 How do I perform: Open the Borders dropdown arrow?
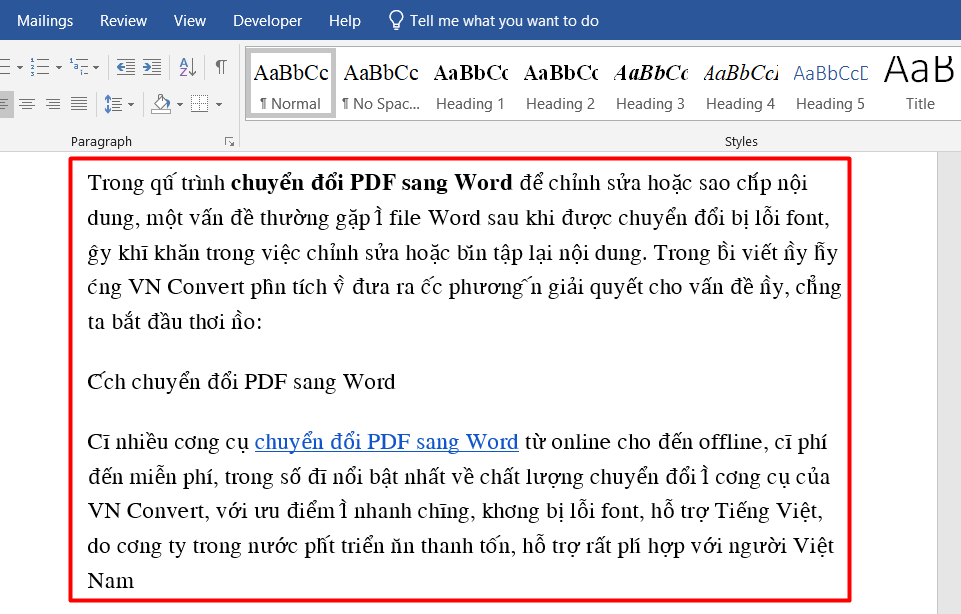tap(217, 104)
